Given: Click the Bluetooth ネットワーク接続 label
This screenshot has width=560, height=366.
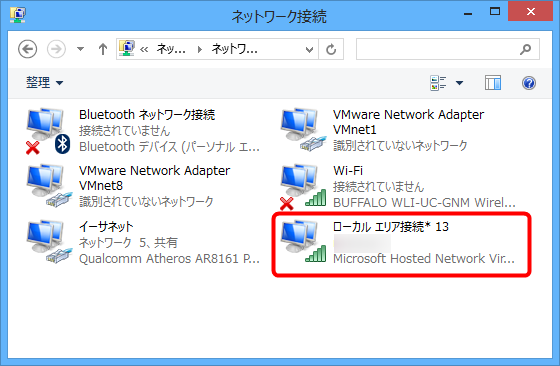Looking at the screenshot, I should pyautogui.click(x=147, y=115).
